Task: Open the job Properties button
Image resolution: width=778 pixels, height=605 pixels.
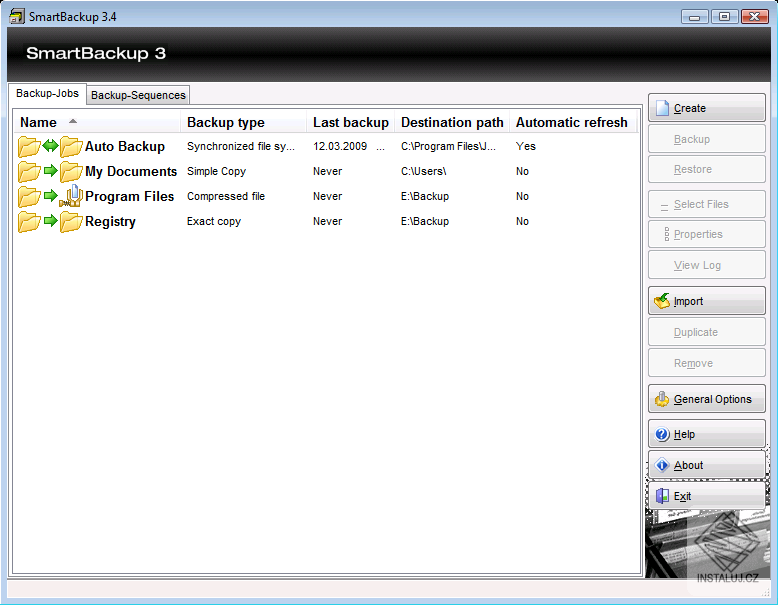Action: pos(707,234)
